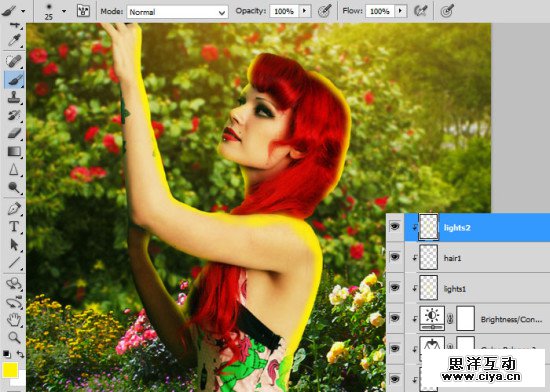
Task: Select the Hand tool
Action: (x=14, y=319)
